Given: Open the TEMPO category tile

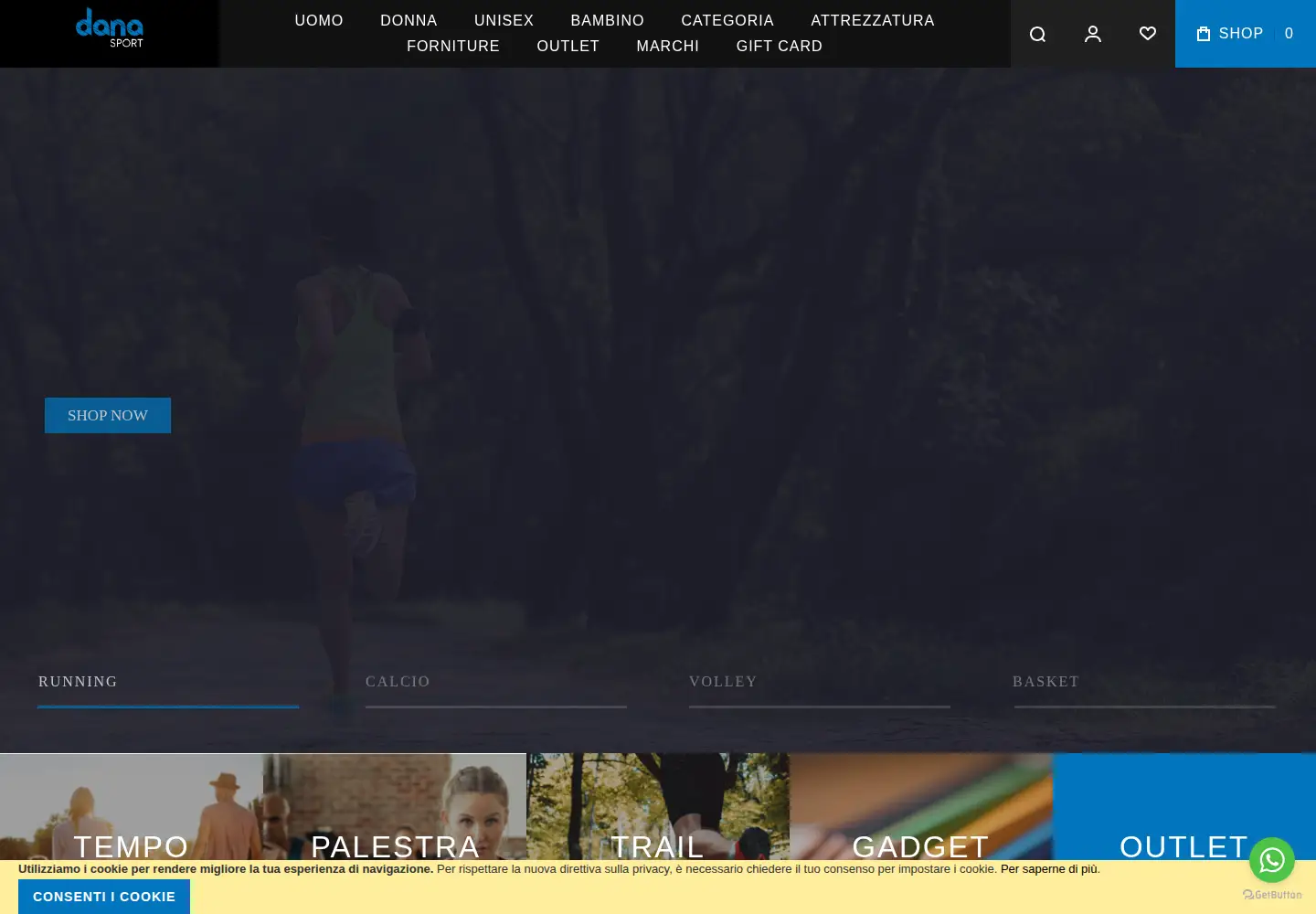Looking at the screenshot, I should [x=132, y=806].
